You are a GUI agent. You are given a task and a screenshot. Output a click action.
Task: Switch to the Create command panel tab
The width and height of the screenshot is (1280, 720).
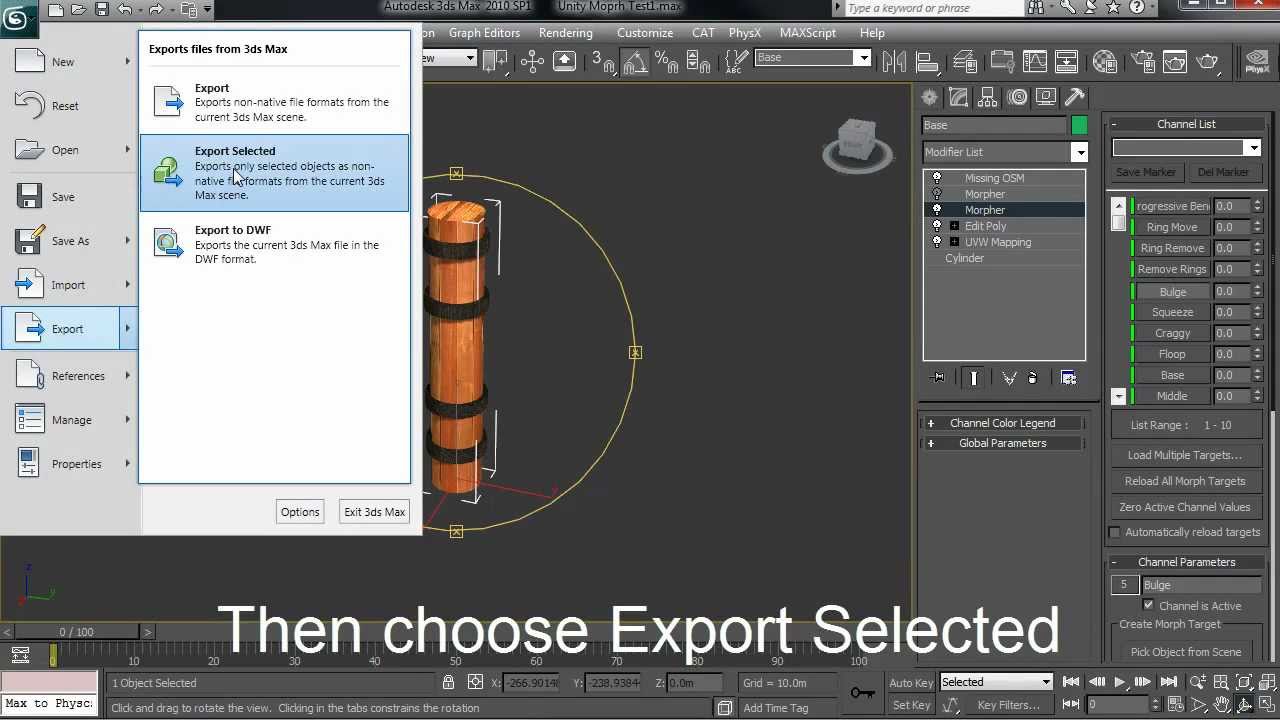pos(930,97)
